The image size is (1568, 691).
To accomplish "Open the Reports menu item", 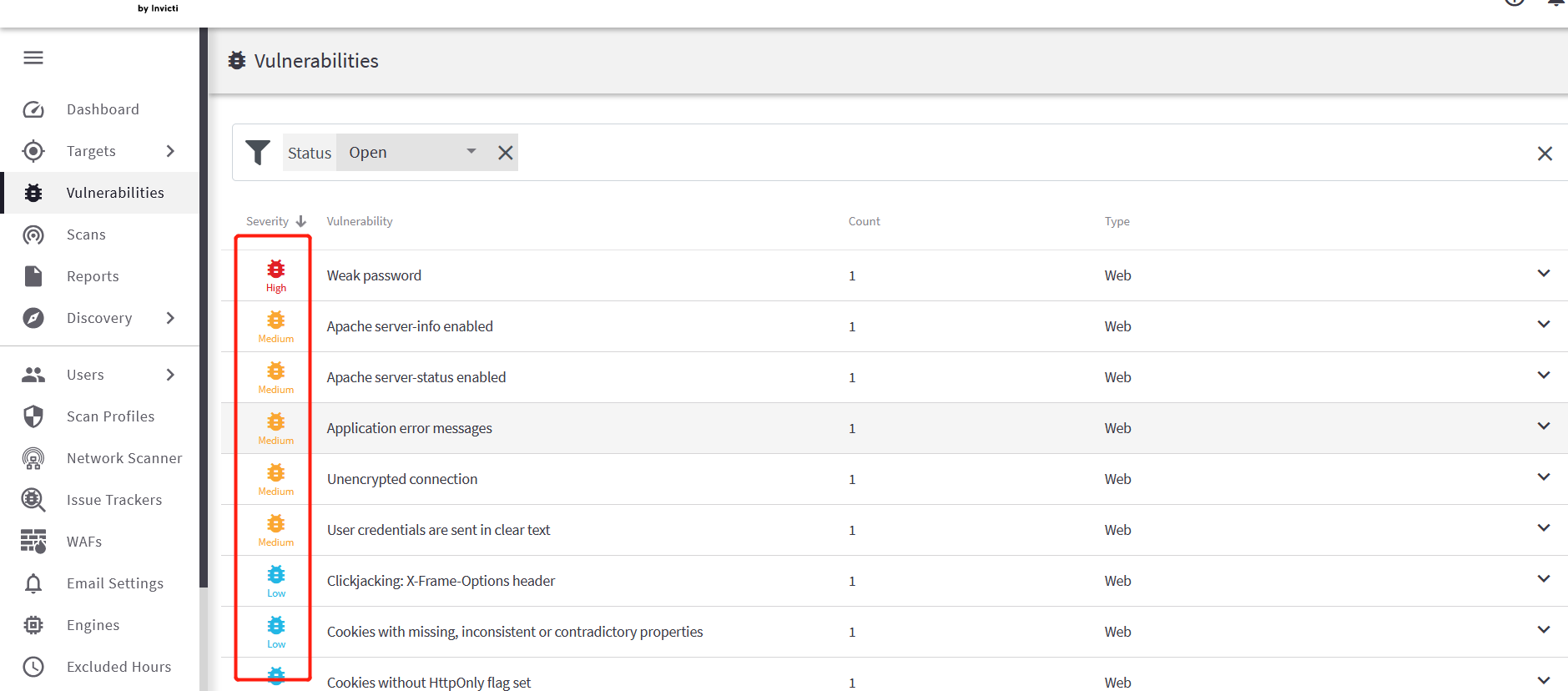I will tap(100, 276).
